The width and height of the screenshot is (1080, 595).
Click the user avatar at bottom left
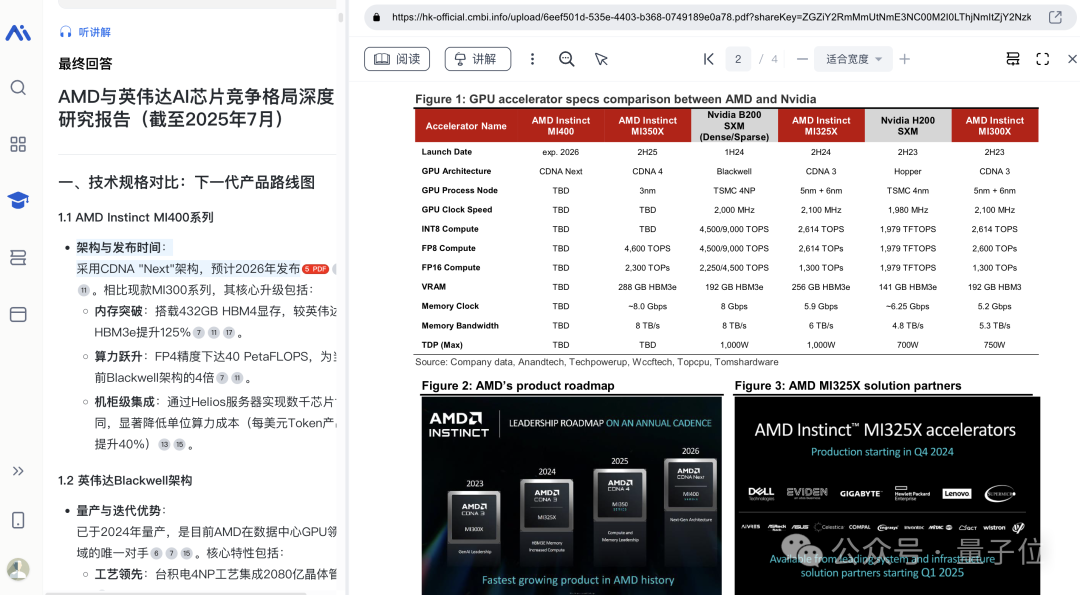18,570
